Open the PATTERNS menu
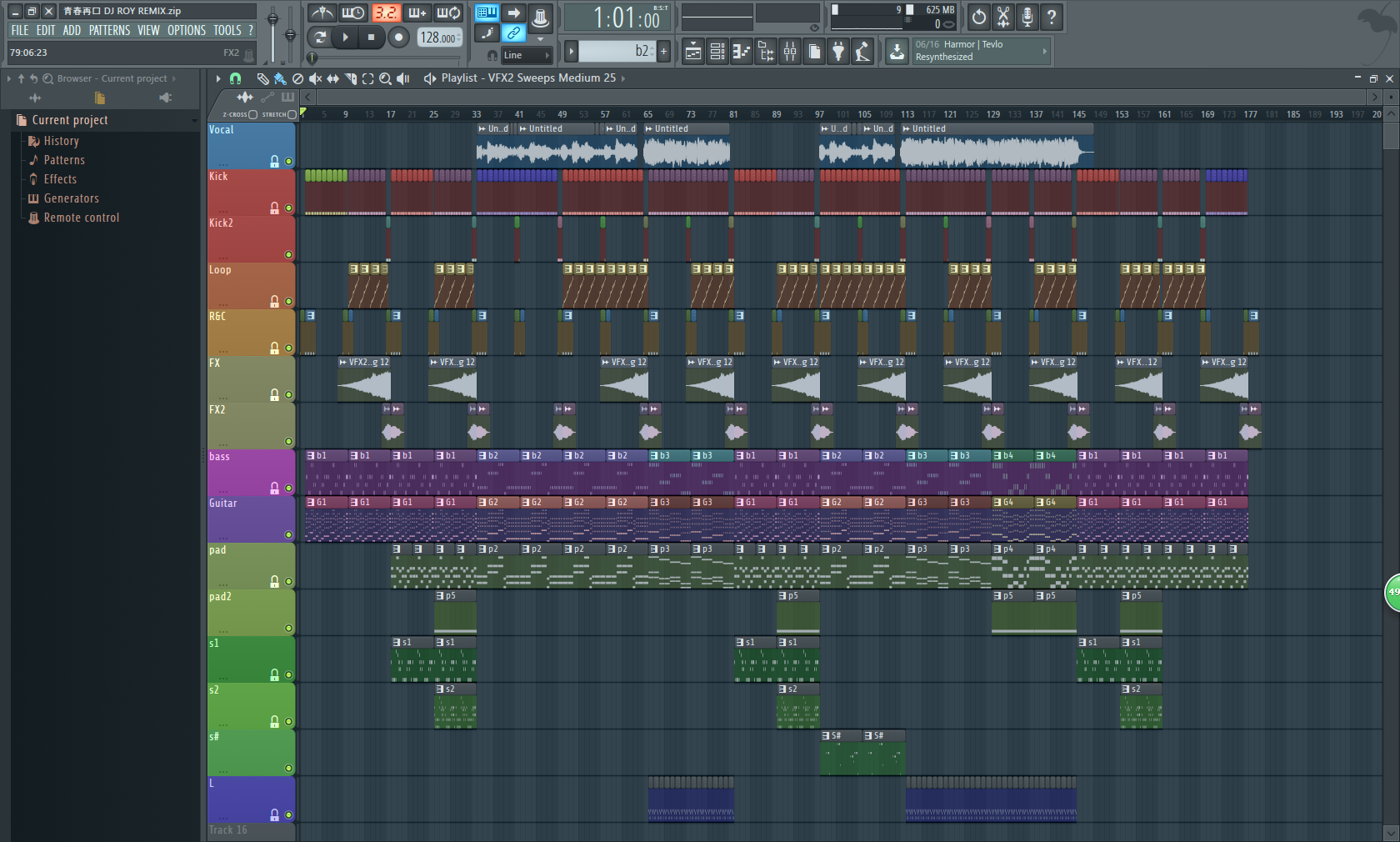Viewport: 1400px width, 842px height. tap(109, 30)
